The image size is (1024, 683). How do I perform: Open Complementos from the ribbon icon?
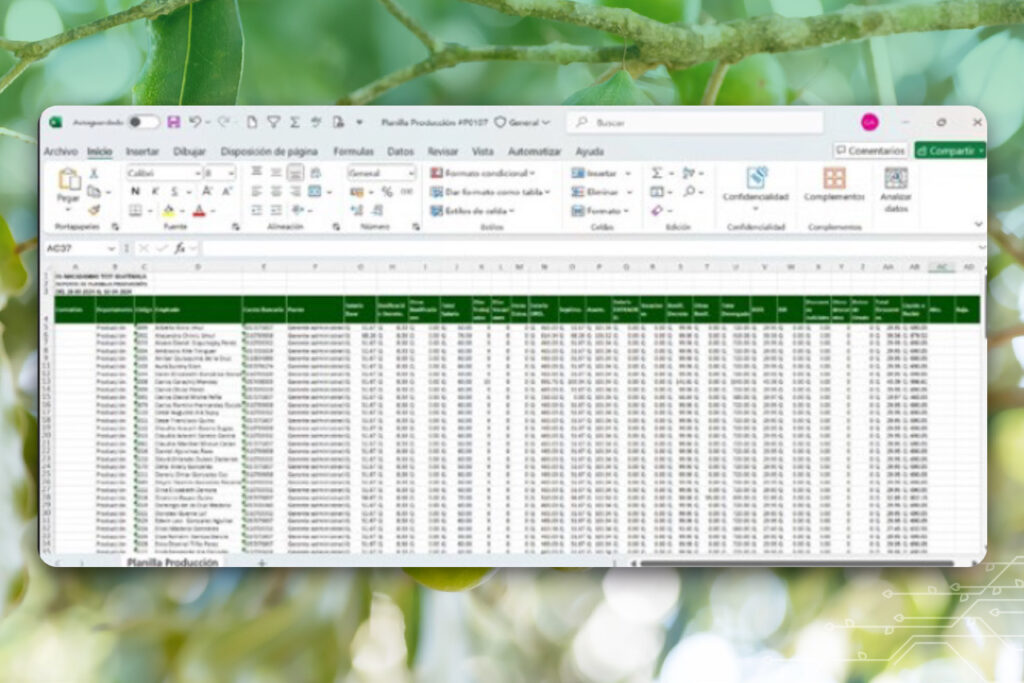click(834, 180)
